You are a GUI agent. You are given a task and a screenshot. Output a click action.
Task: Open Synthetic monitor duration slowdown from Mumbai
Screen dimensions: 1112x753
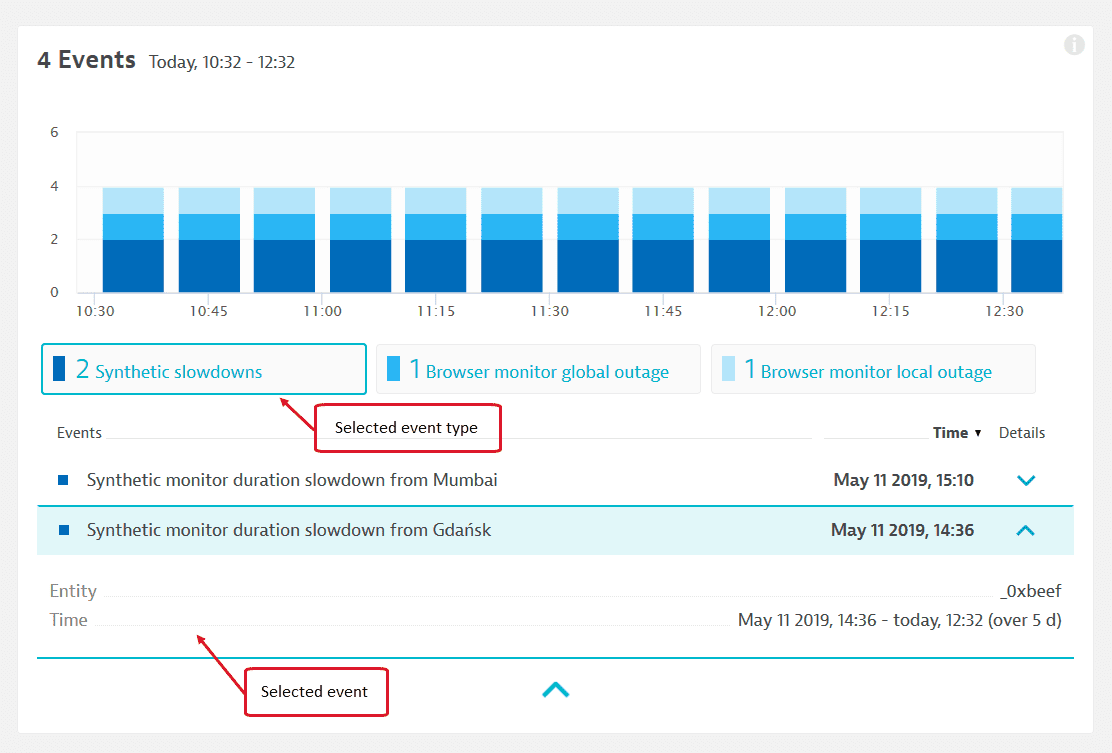(291, 480)
